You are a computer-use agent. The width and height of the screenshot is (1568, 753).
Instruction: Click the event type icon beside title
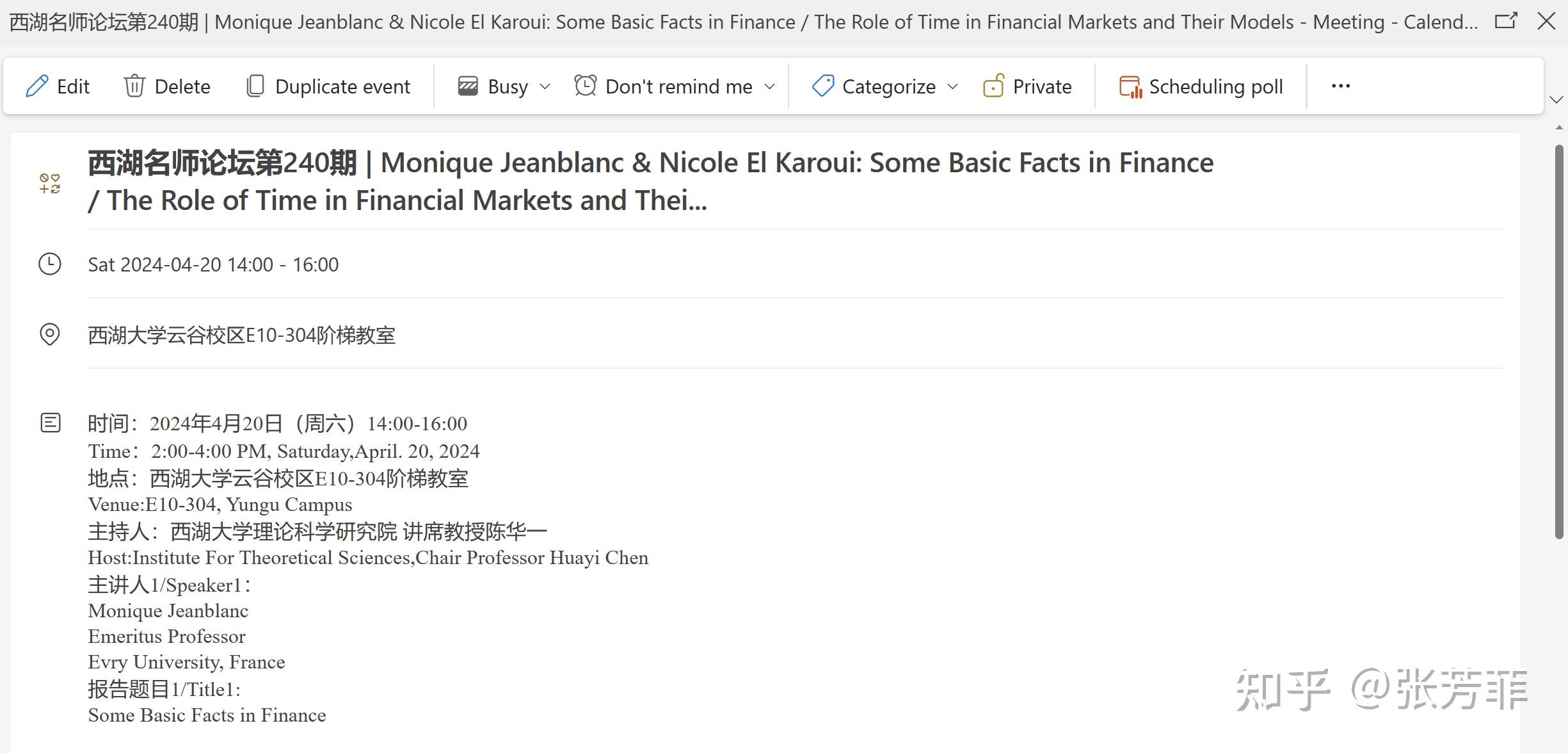point(50,183)
